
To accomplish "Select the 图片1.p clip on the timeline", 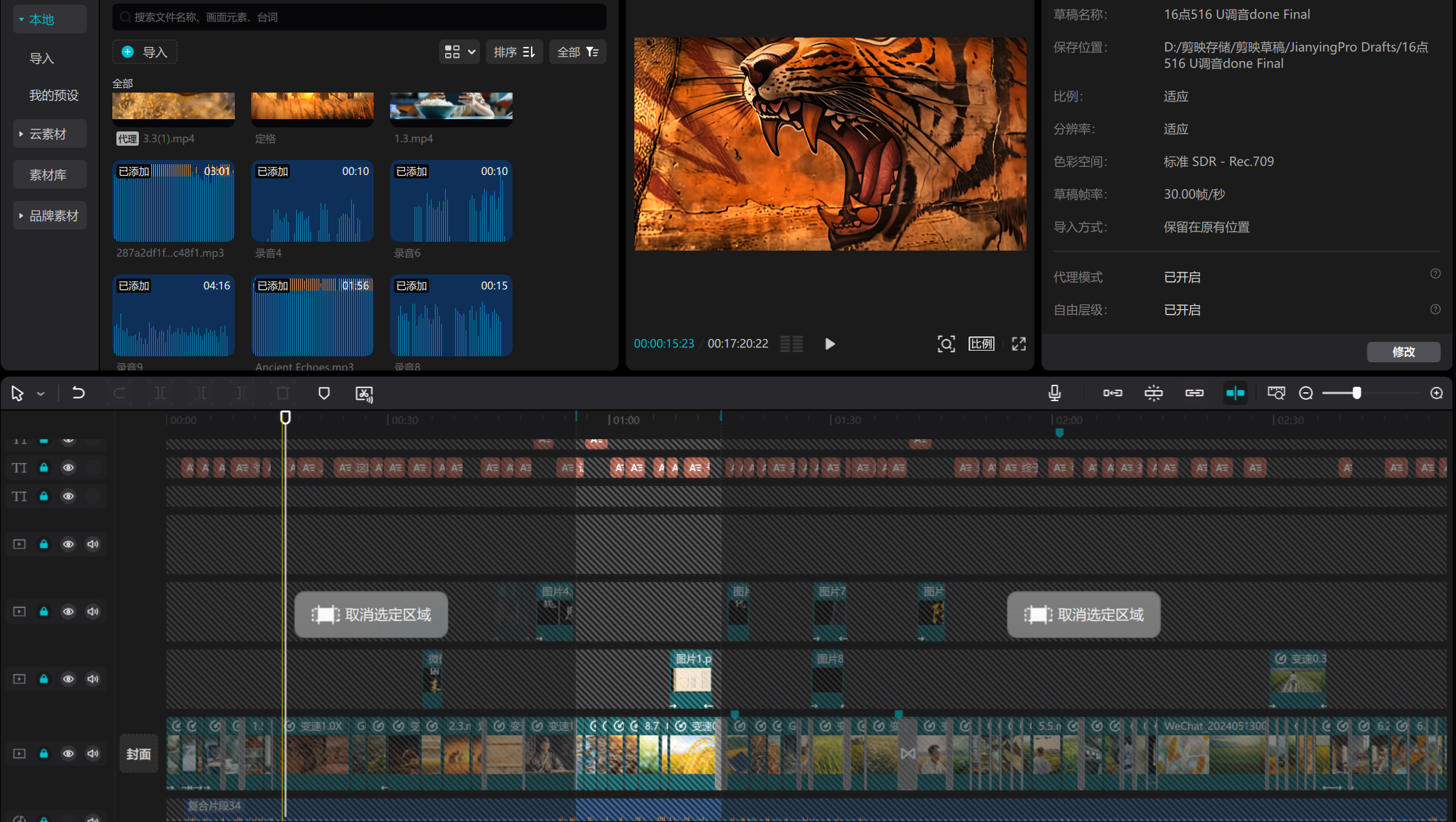I will pyautogui.click(x=692, y=680).
